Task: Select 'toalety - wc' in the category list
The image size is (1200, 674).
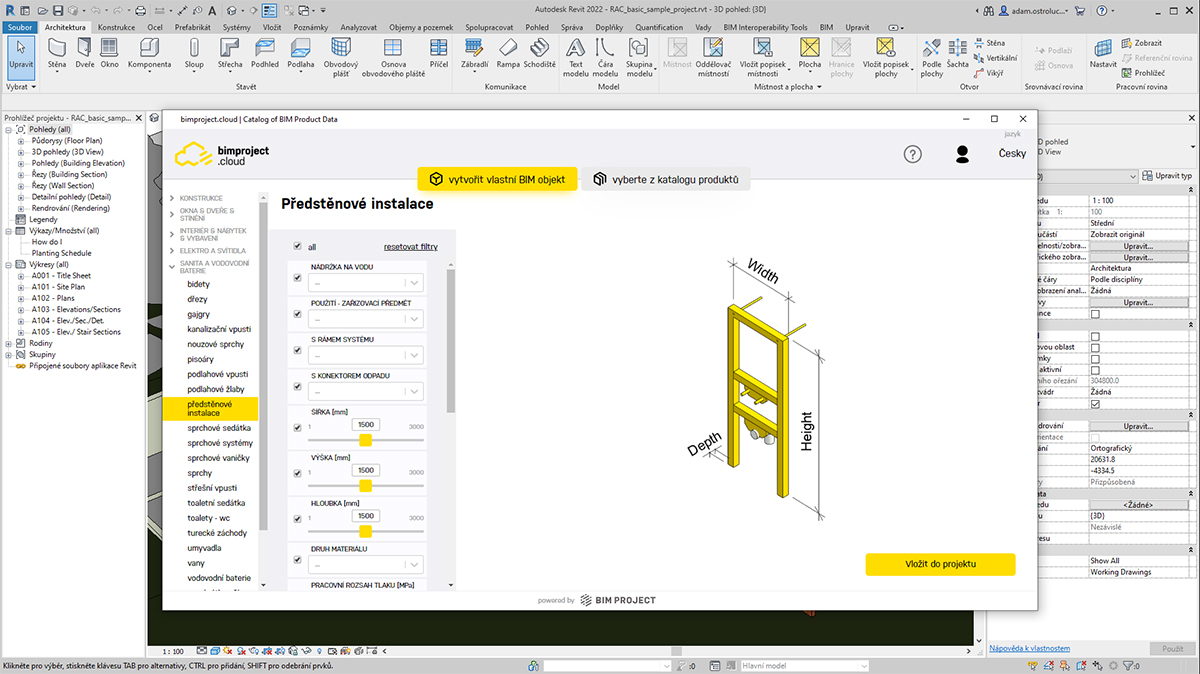Action: coord(210,518)
